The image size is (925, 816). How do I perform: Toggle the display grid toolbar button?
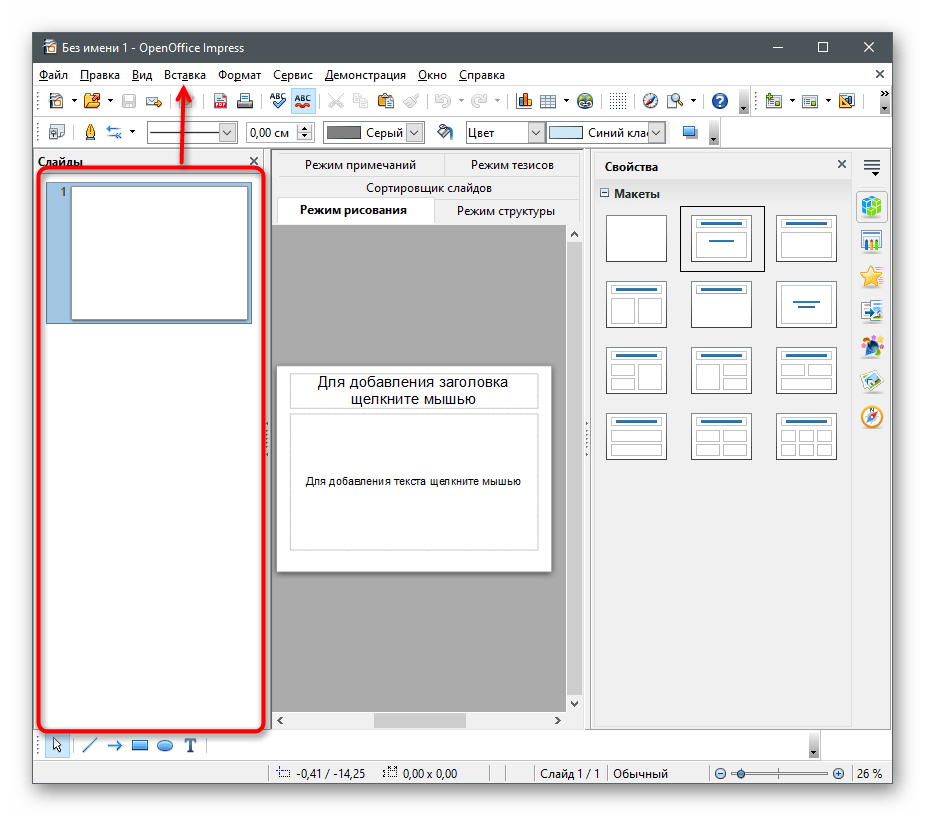click(618, 101)
